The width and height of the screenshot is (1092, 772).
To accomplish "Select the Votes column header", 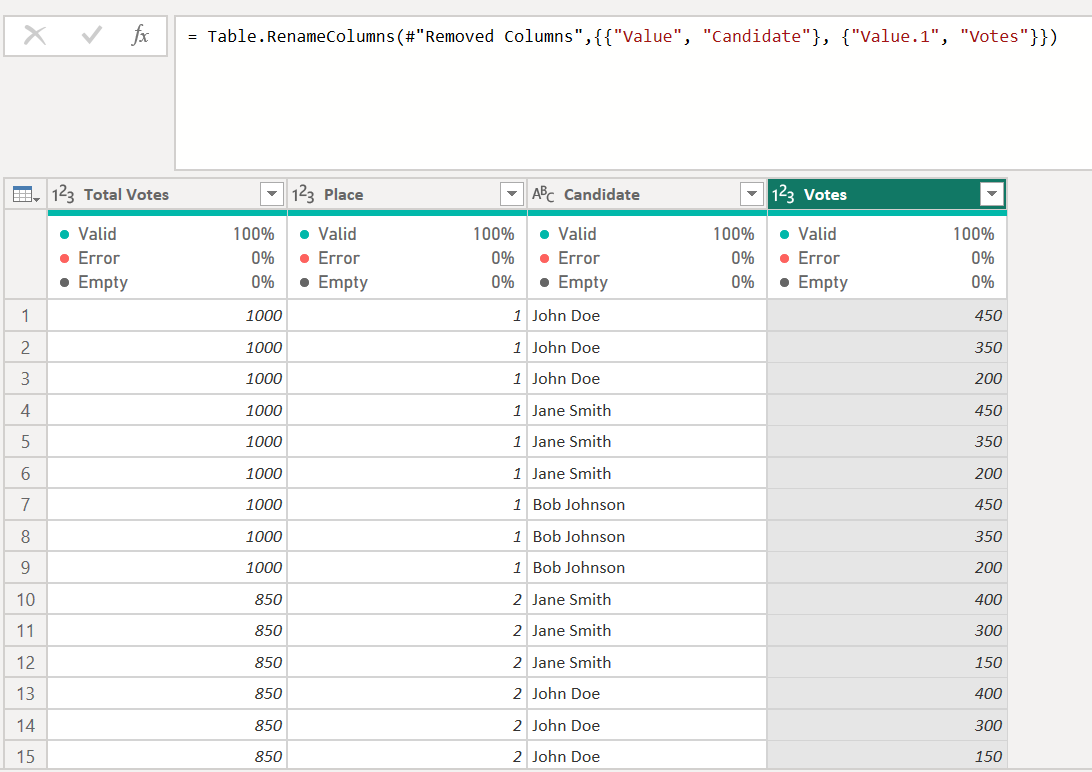I will 887,194.
